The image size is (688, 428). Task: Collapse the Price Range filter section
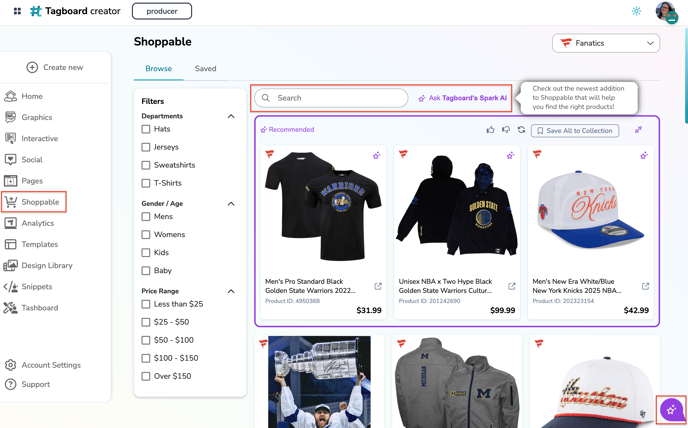(231, 291)
